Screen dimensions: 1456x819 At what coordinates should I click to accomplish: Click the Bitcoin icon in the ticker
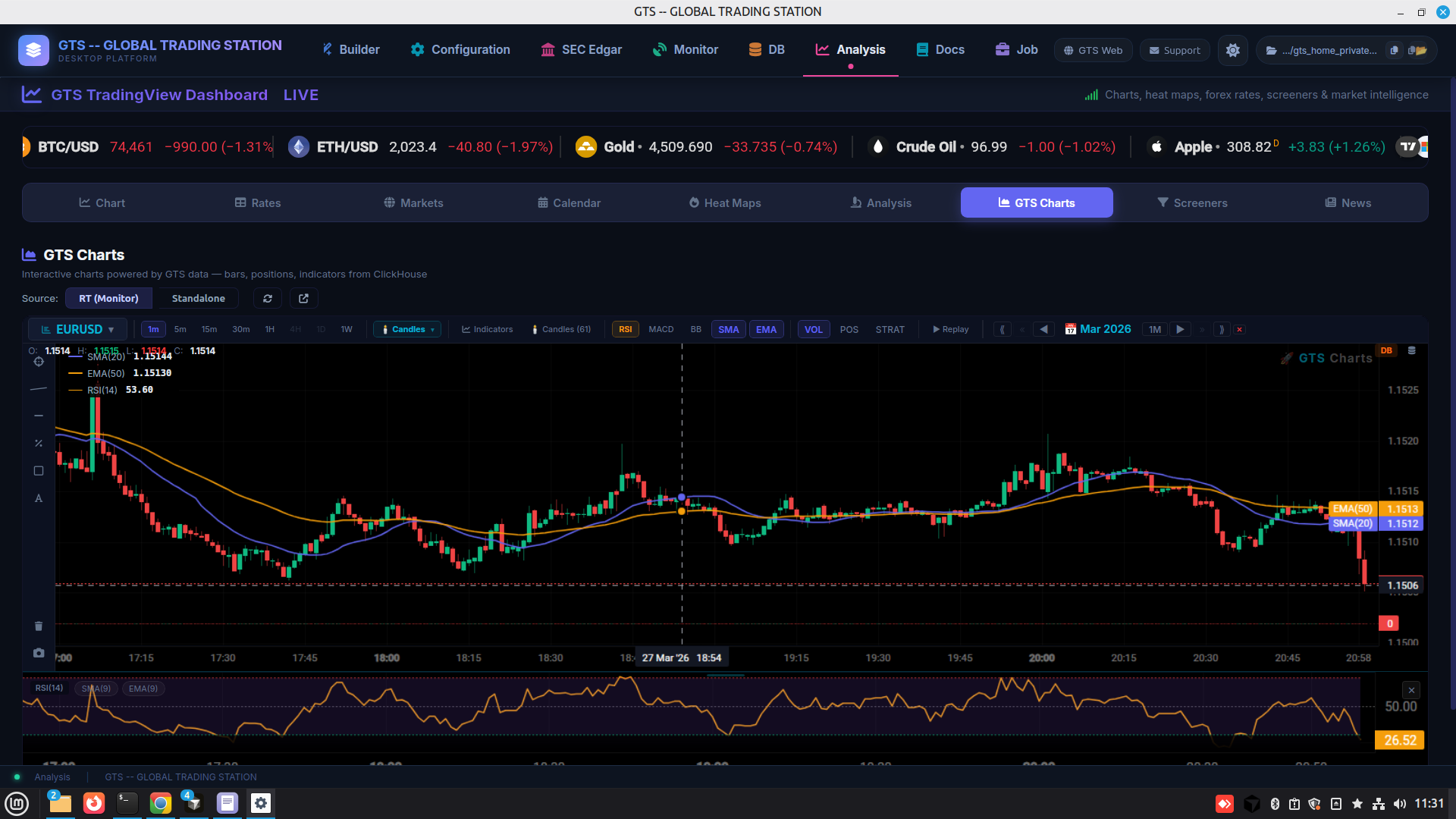coord(25,146)
